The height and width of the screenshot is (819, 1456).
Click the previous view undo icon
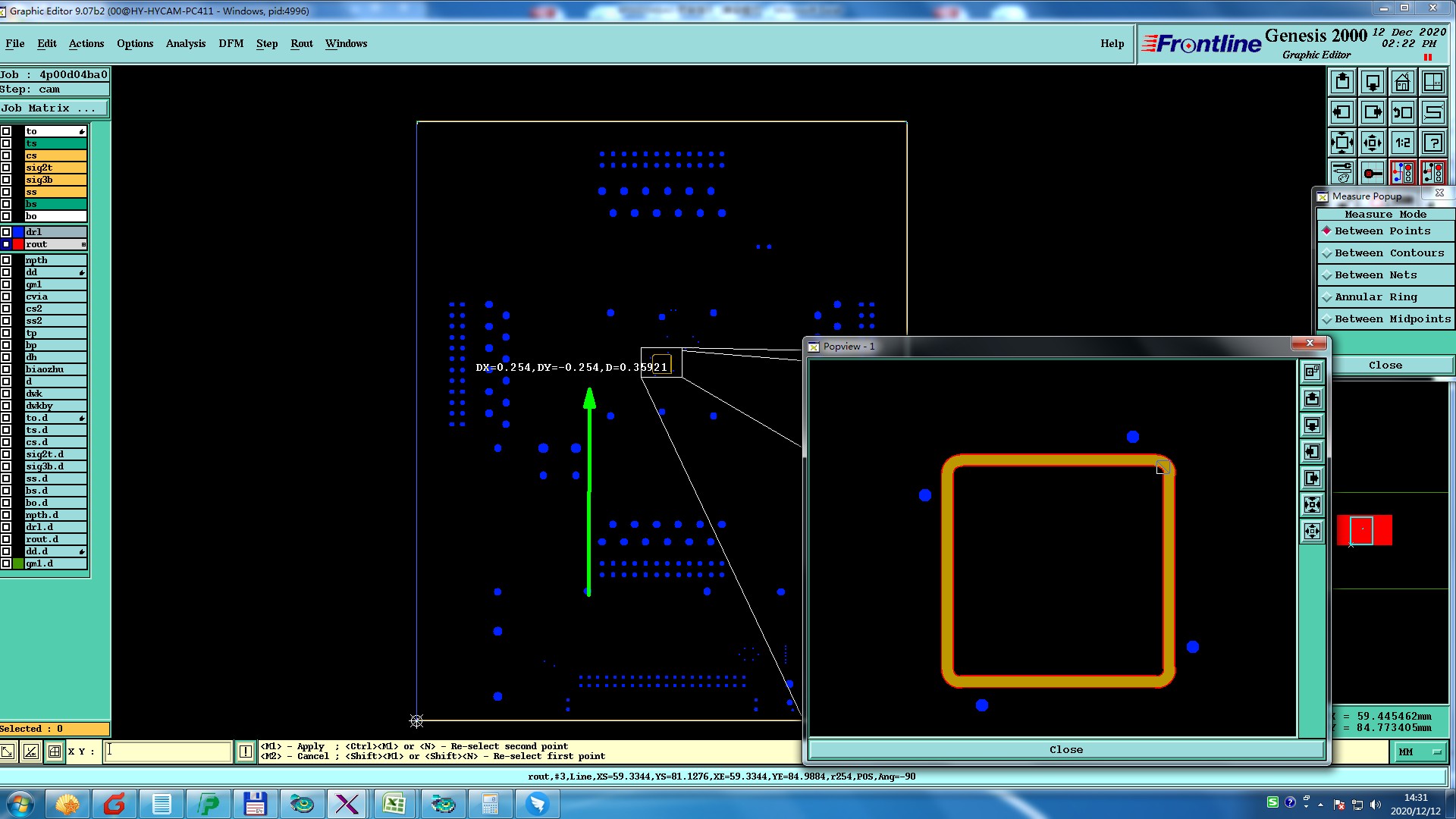click(x=1402, y=112)
